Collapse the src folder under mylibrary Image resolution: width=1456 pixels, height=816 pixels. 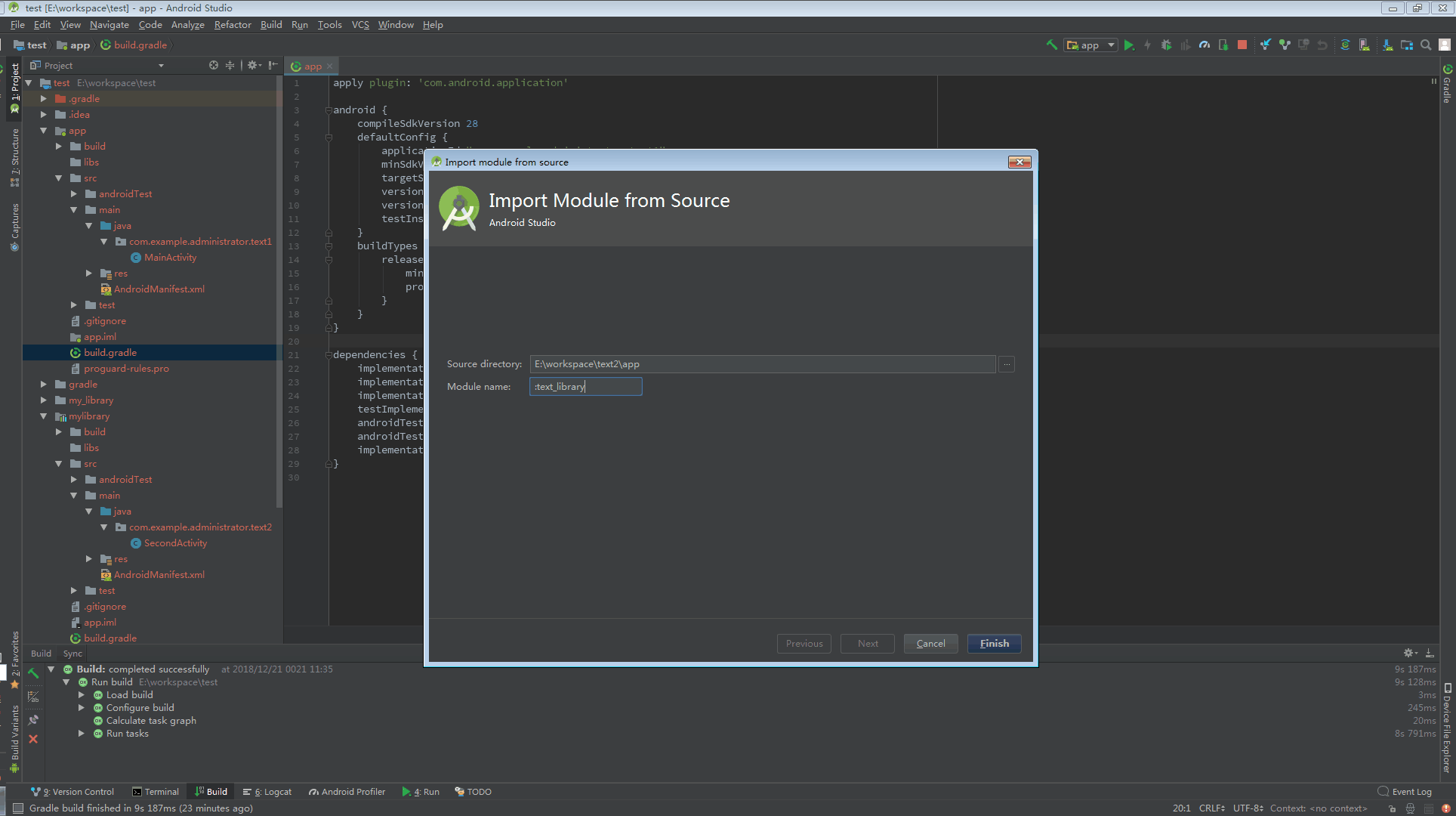click(59, 463)
